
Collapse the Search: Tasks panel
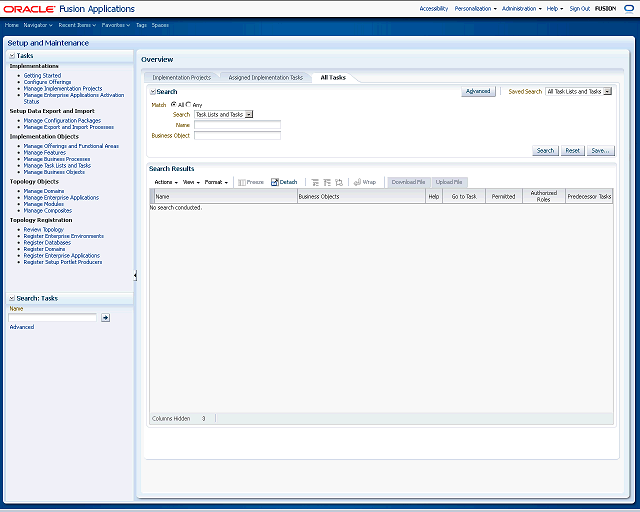point(12,298)
